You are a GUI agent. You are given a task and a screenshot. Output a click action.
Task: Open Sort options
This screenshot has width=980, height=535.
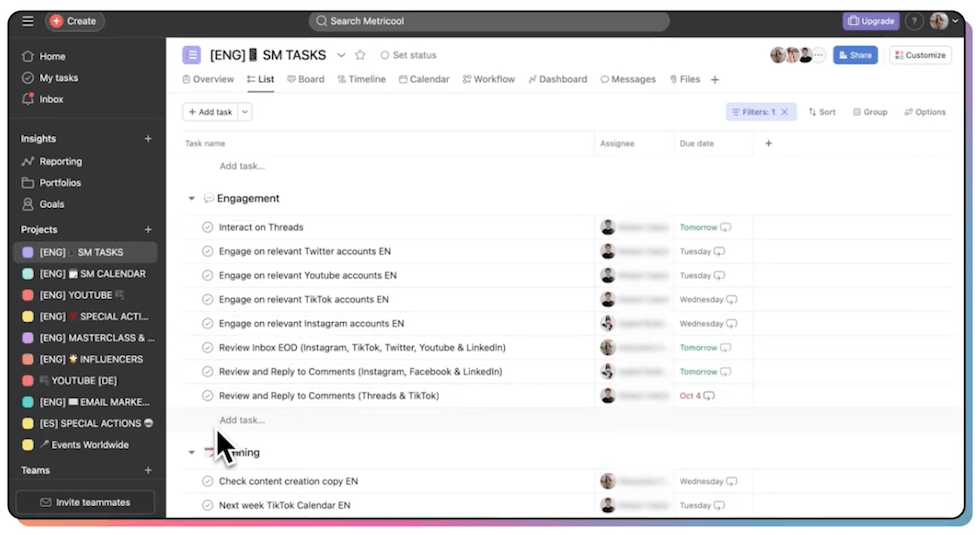point(822,112)
